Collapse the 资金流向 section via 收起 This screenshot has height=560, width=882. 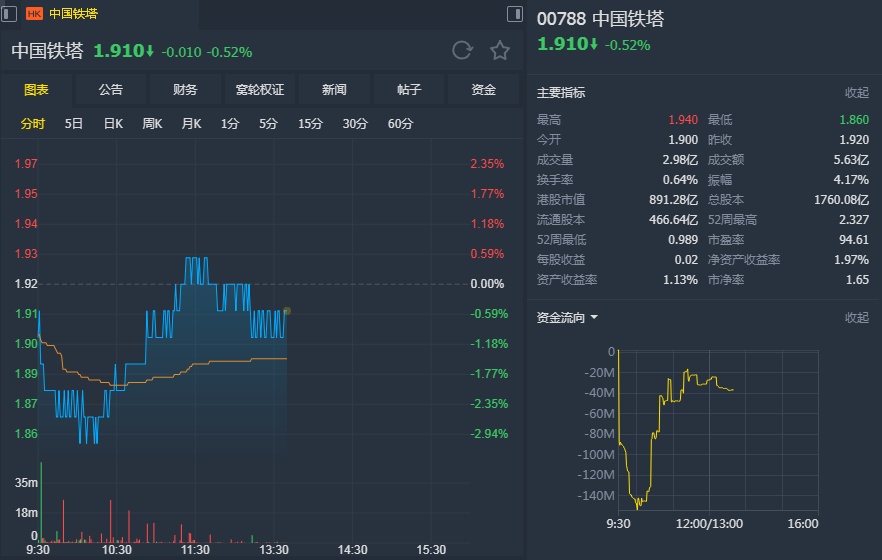pyautogui.click(x=857, y=318)
